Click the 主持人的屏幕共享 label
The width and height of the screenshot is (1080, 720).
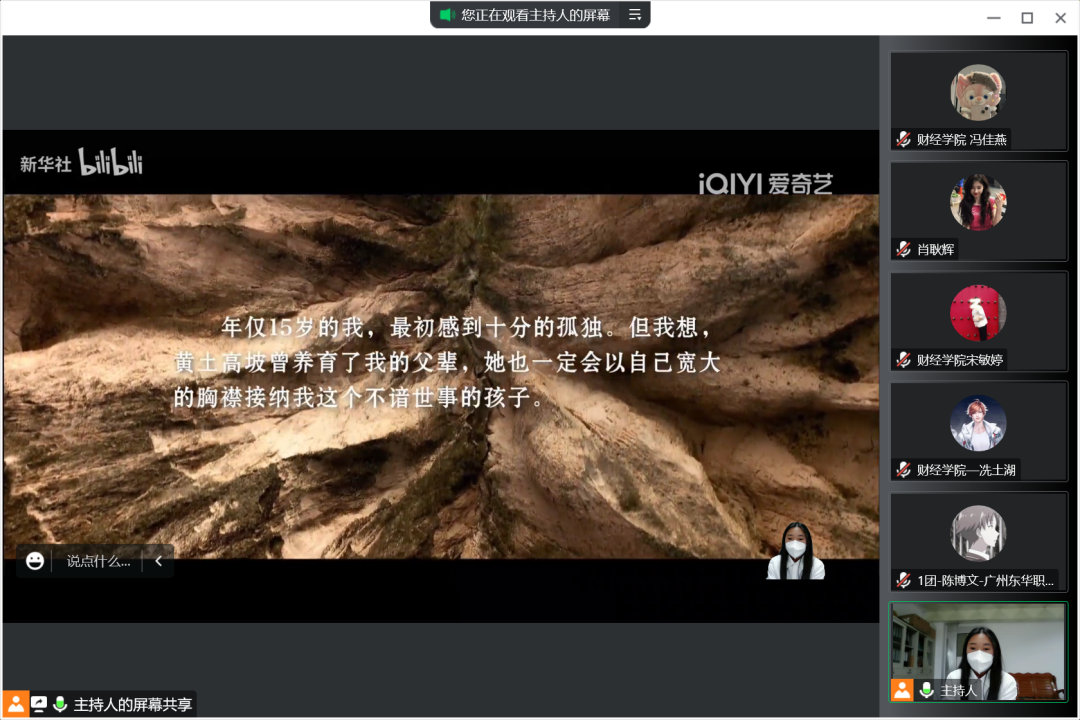[132, 704]
